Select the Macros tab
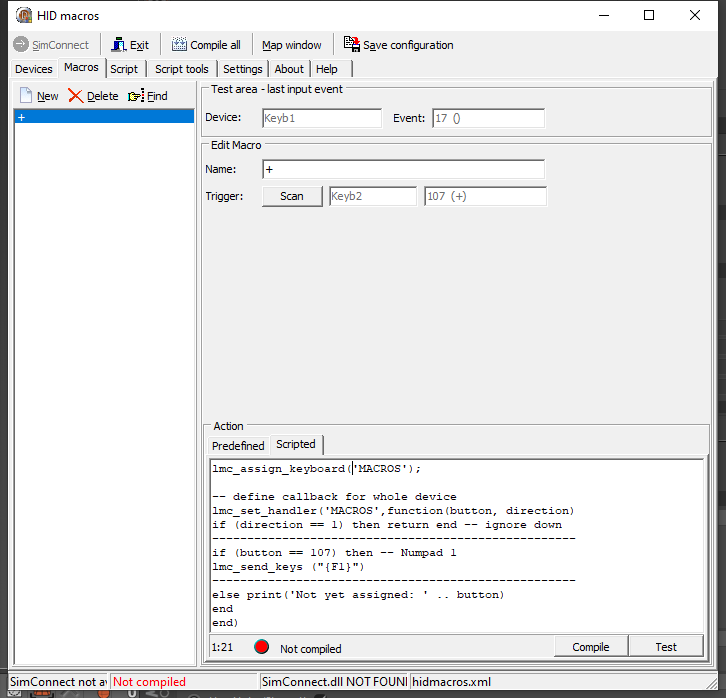 pos(81,68)
